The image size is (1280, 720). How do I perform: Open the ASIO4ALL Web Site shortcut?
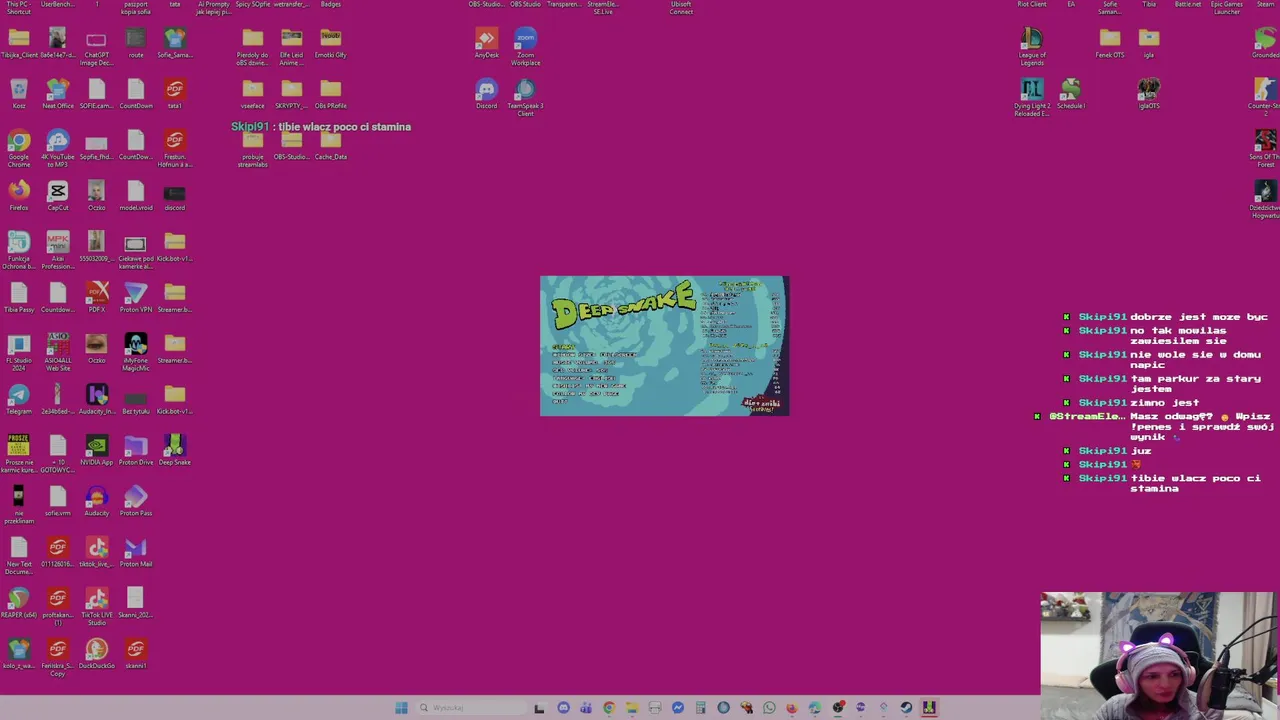pos(58,349)
